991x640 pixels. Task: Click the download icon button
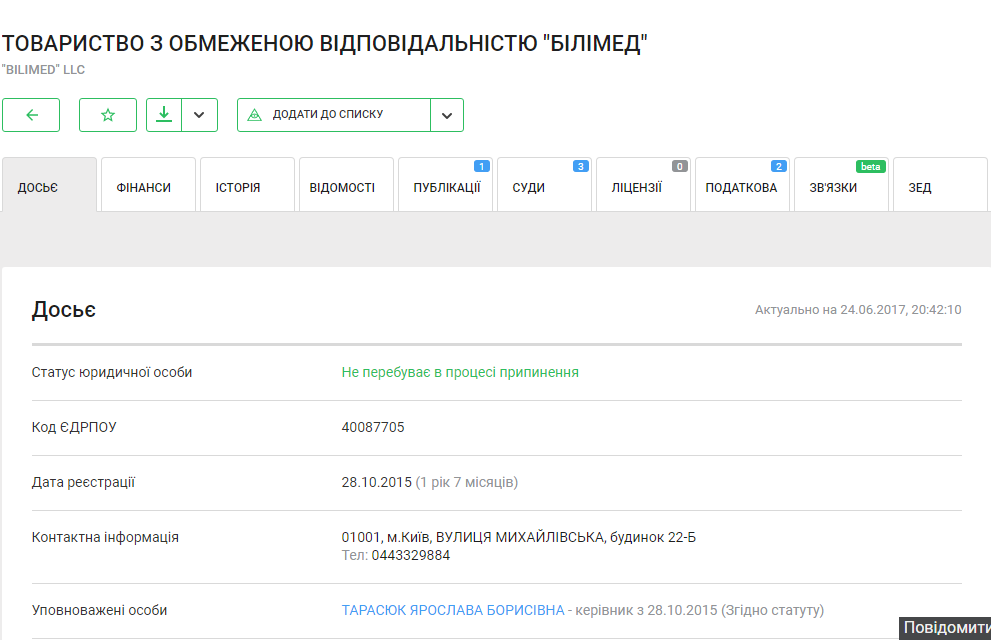164,115
